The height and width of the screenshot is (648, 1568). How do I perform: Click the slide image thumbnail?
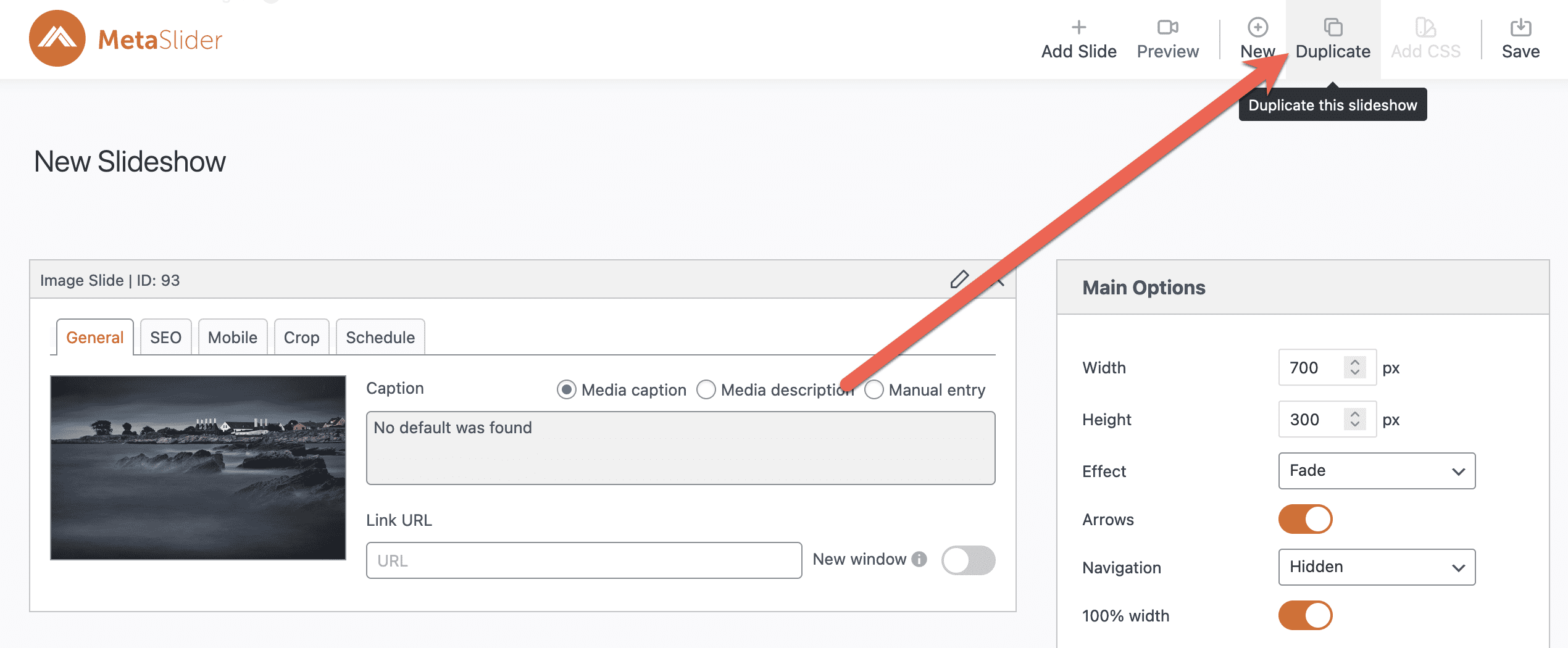[x=198, y=467]
